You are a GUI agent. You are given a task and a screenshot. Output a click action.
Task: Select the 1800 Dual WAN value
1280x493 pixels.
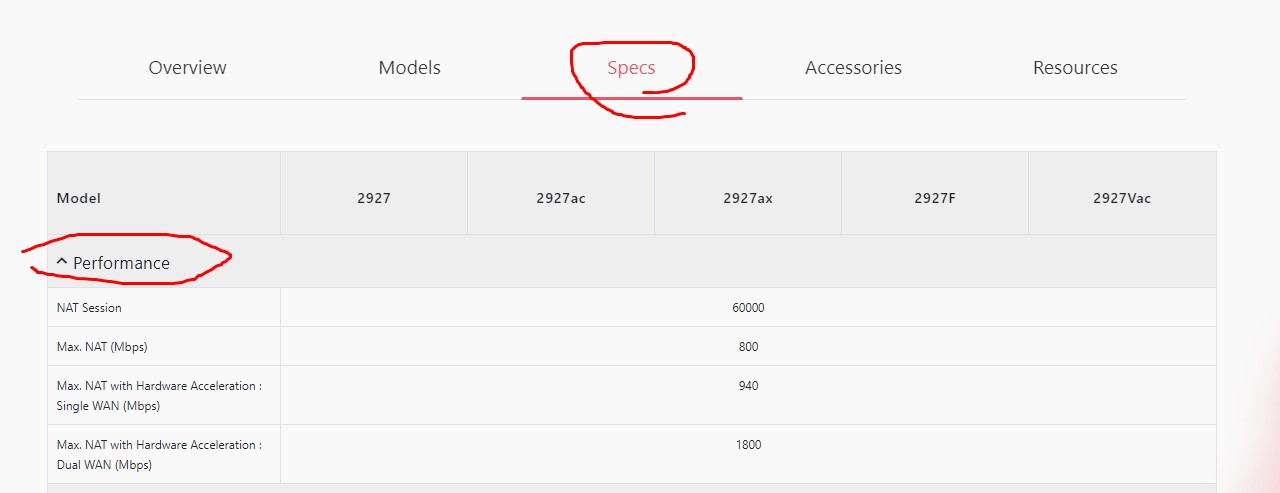tap(748, 445)
